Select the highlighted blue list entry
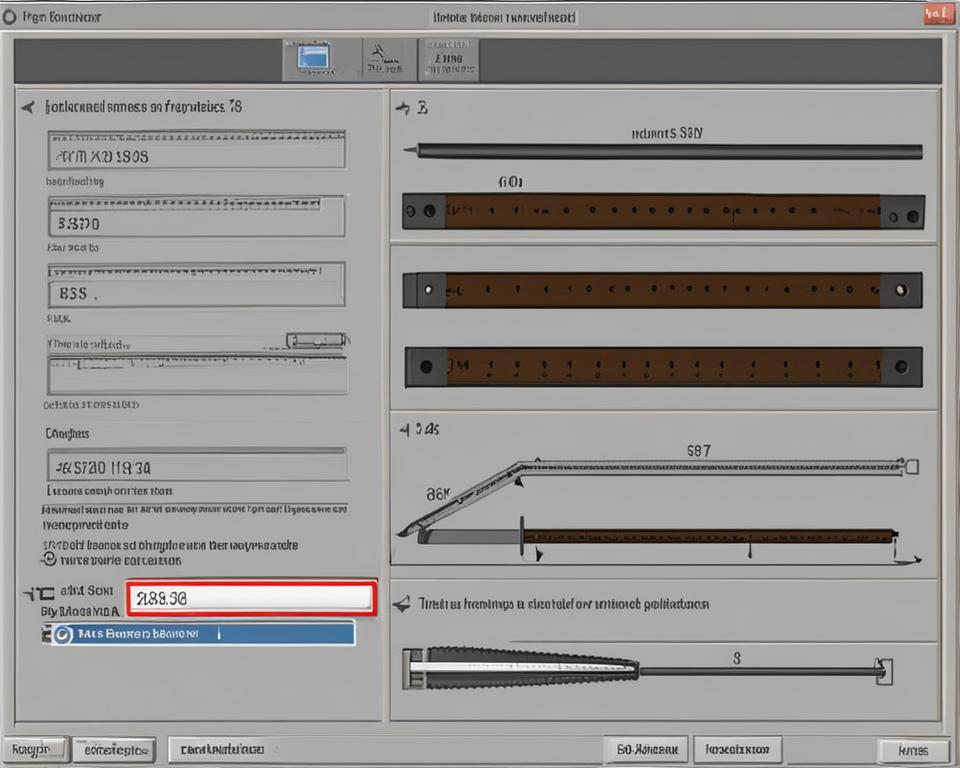Viewport: 960px width, 768px height. click(200, 633)
